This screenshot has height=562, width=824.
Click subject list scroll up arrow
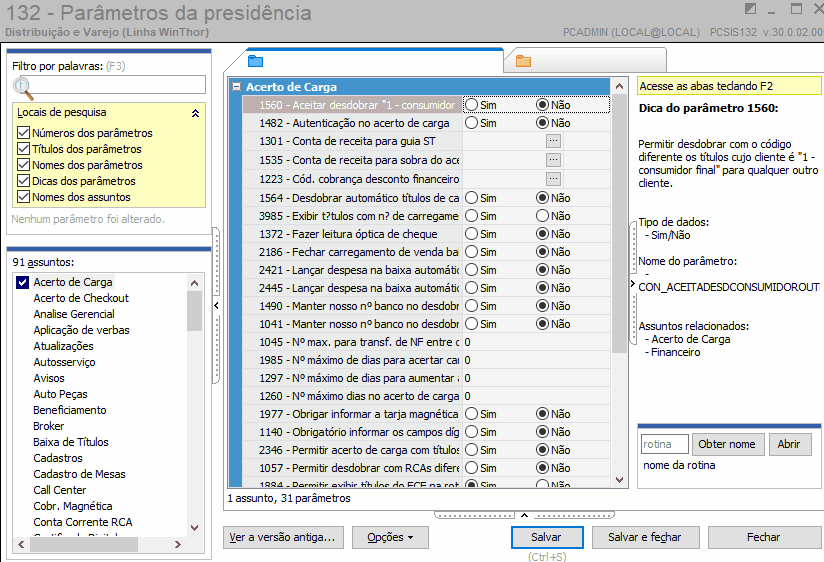point(194,283)
